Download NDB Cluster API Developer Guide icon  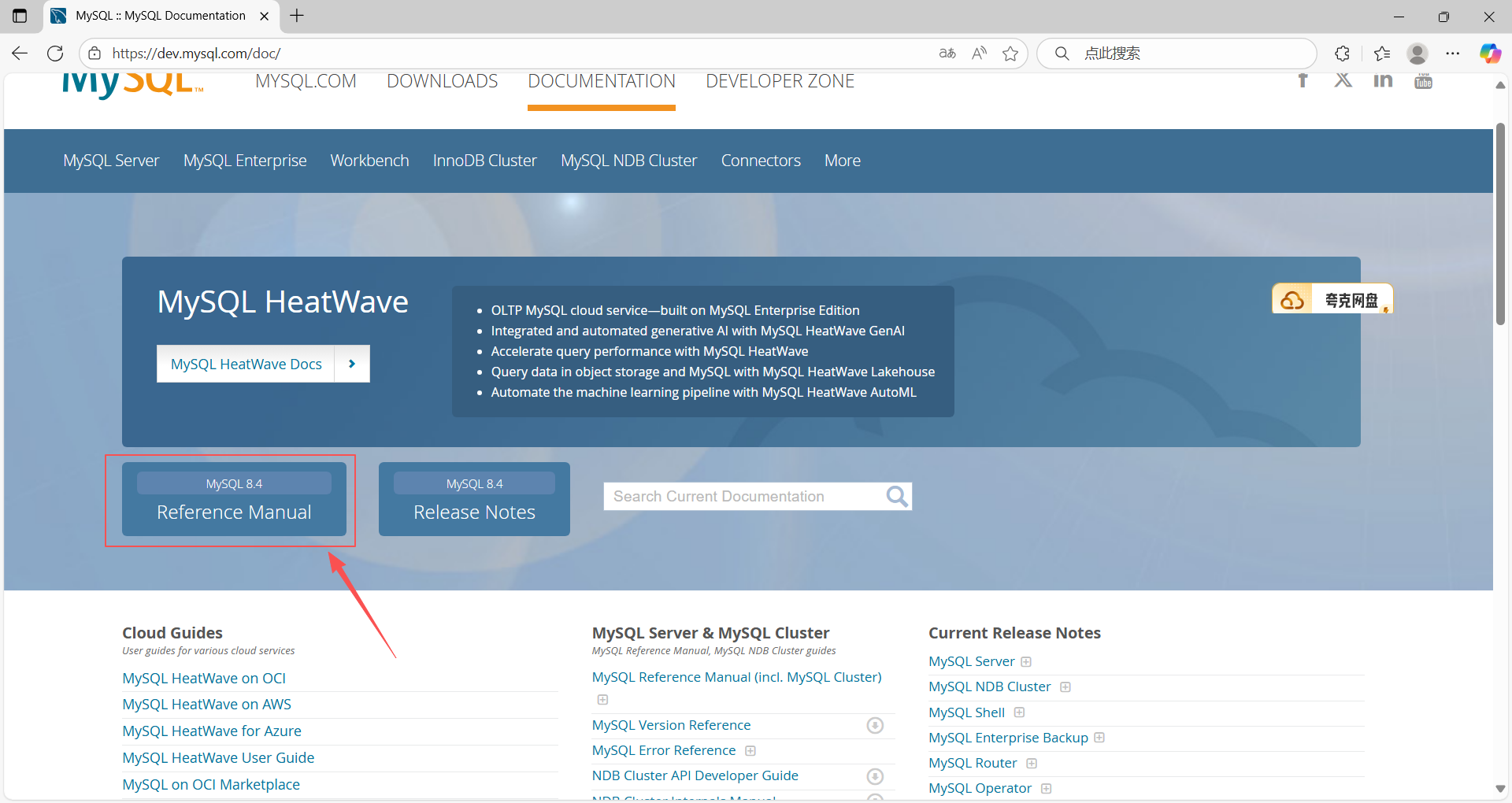[875, 776]
